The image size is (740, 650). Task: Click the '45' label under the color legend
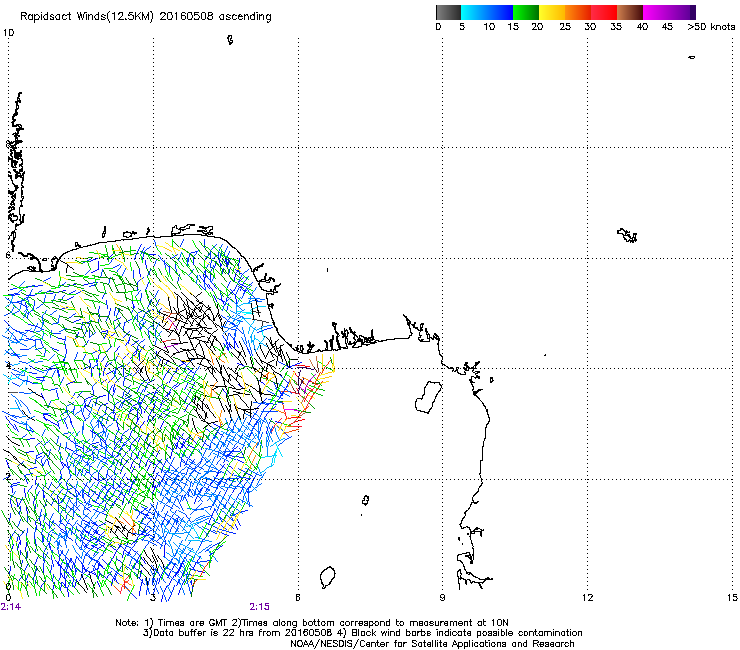pos(667,27)
